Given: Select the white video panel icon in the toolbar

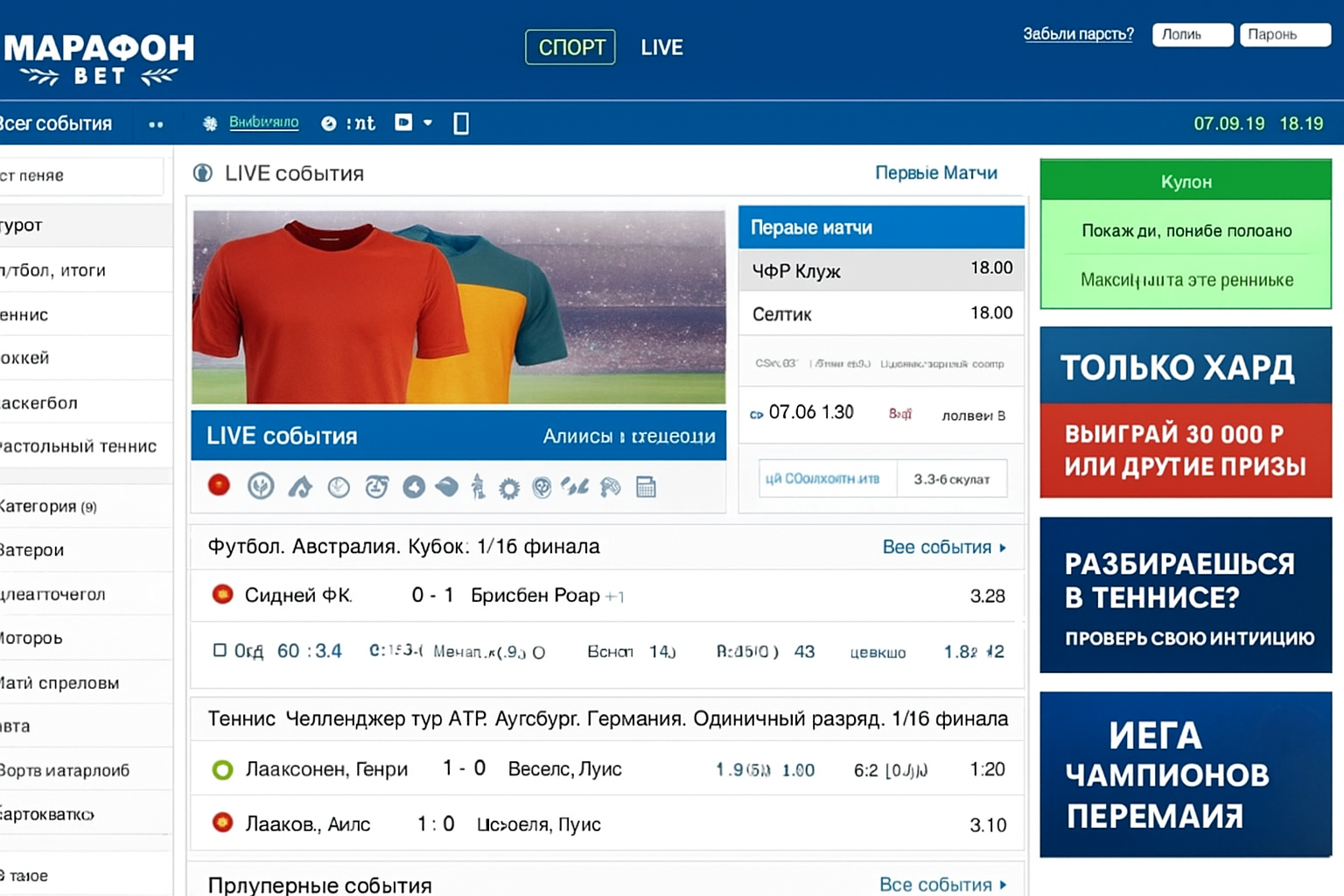Looking at the screenshot, I should (403, 122).
